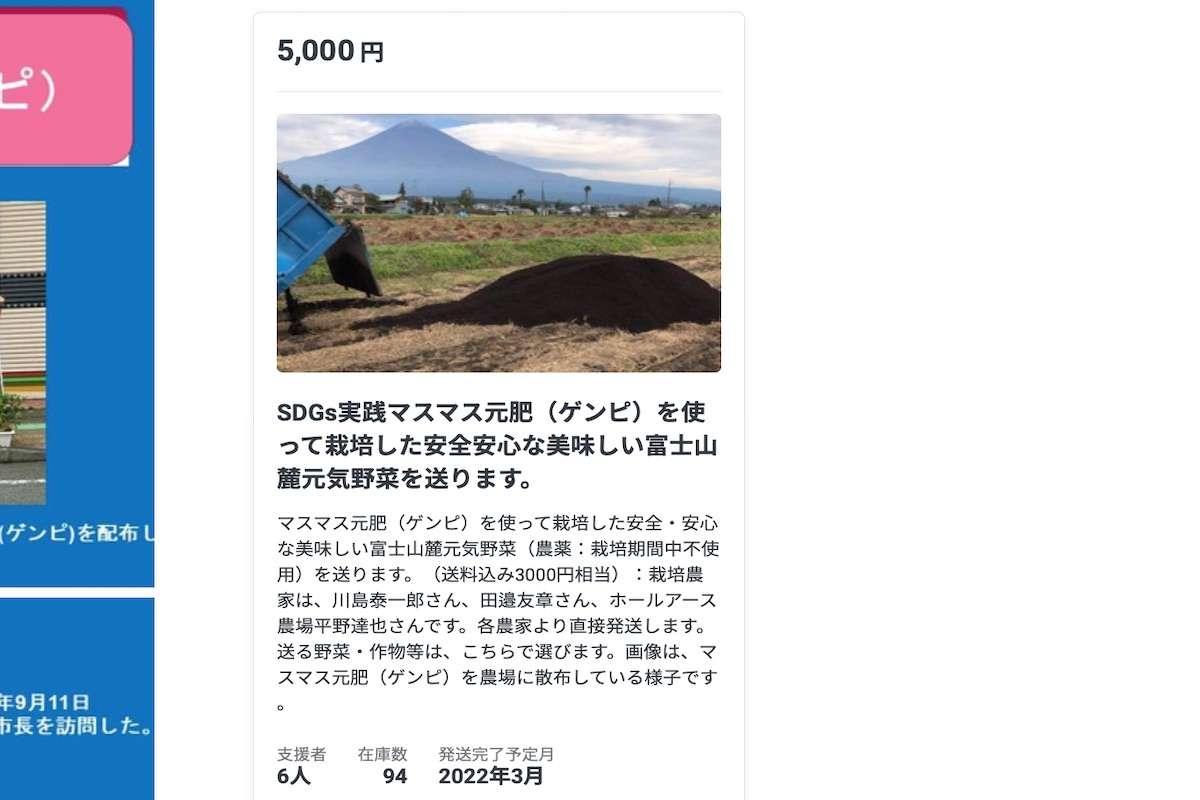Click the pink banner ending with ピ）
This screenshot has width=1200, height=800.
coord(66,88)
